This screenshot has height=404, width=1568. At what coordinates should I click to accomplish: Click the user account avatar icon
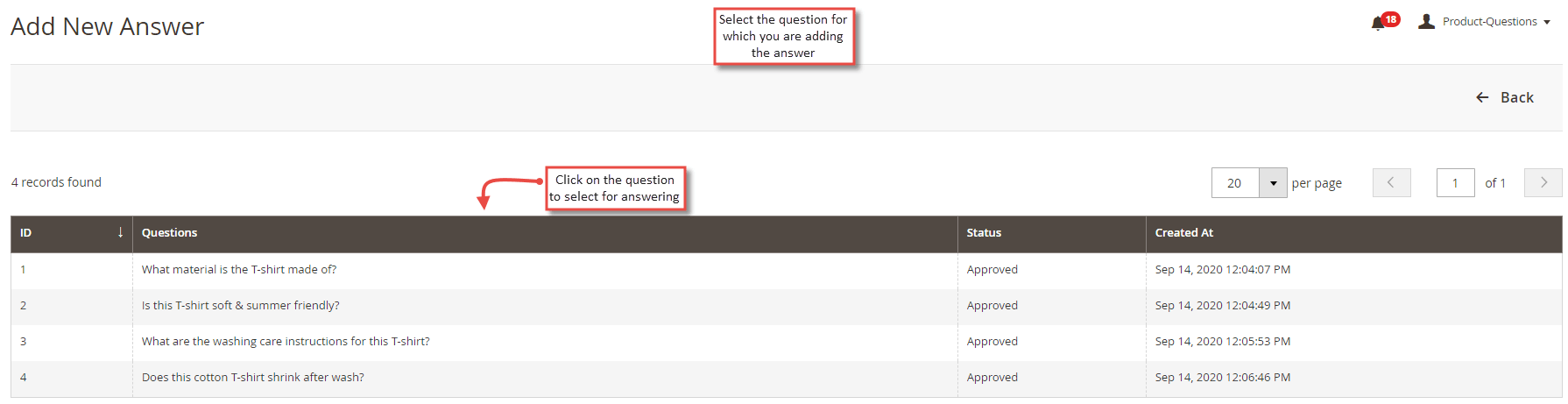click(1426, 21)
